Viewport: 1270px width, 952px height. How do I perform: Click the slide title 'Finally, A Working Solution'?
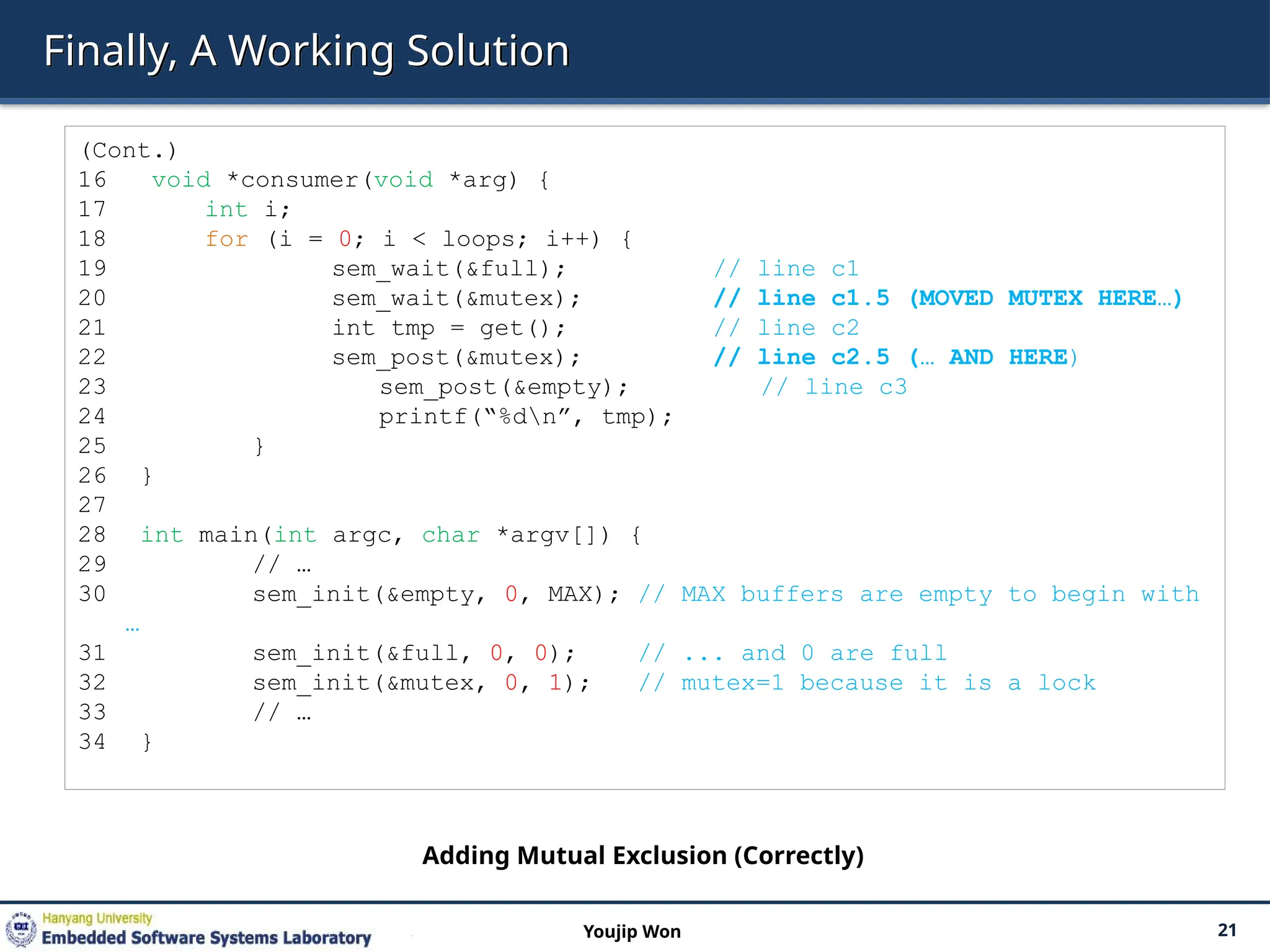pos(306,51)
